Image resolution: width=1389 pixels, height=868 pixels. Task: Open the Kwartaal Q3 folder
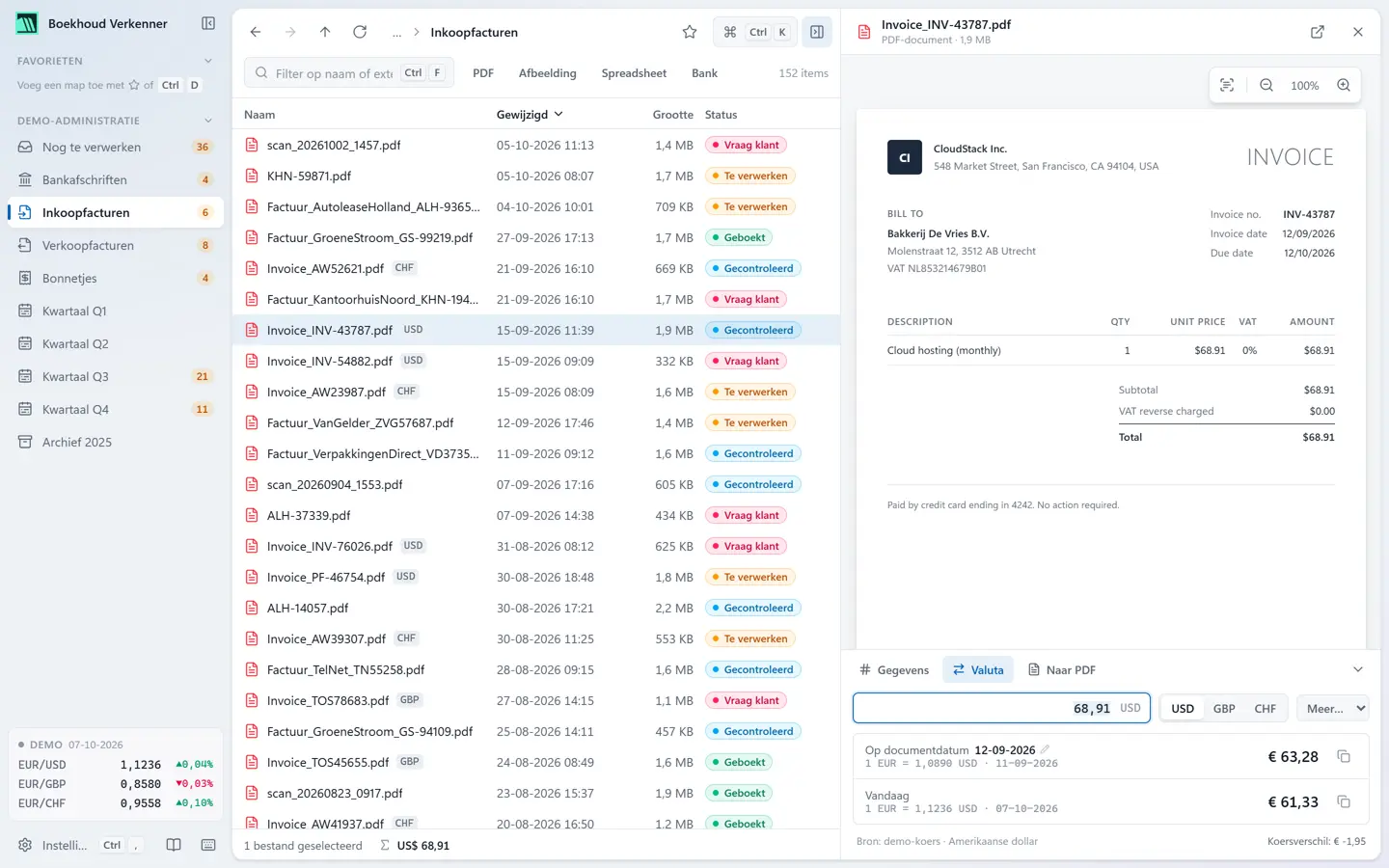click(x=116, y=376)
